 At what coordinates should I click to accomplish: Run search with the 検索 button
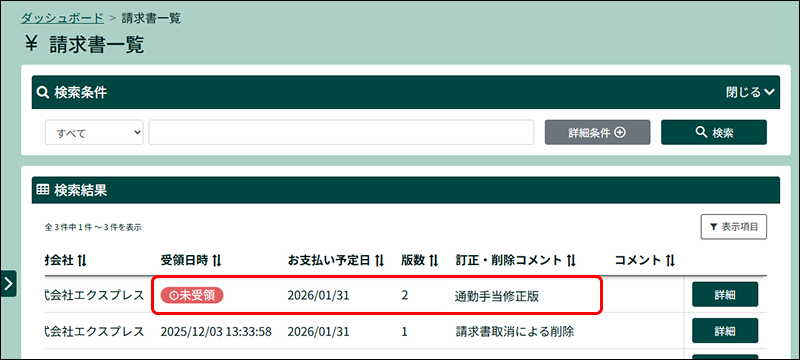tap(714, 133)
